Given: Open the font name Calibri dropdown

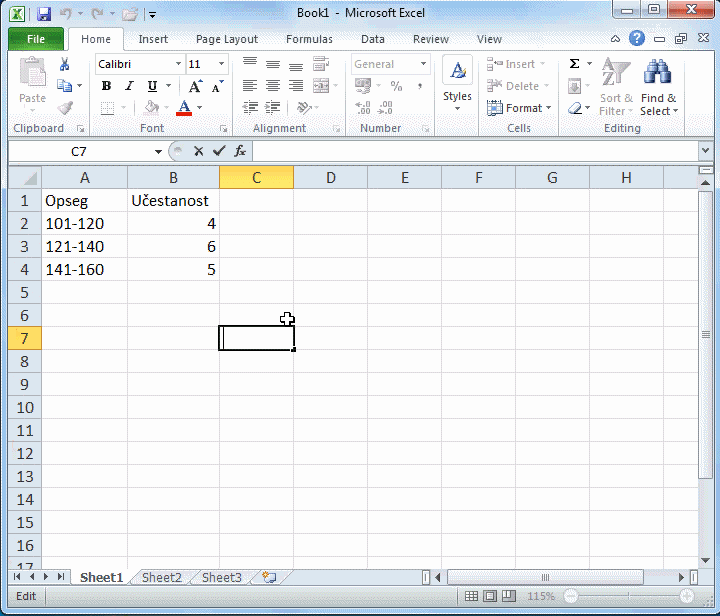Looking at the screenshot, I should pyautogui.click(x=179, y=64).
